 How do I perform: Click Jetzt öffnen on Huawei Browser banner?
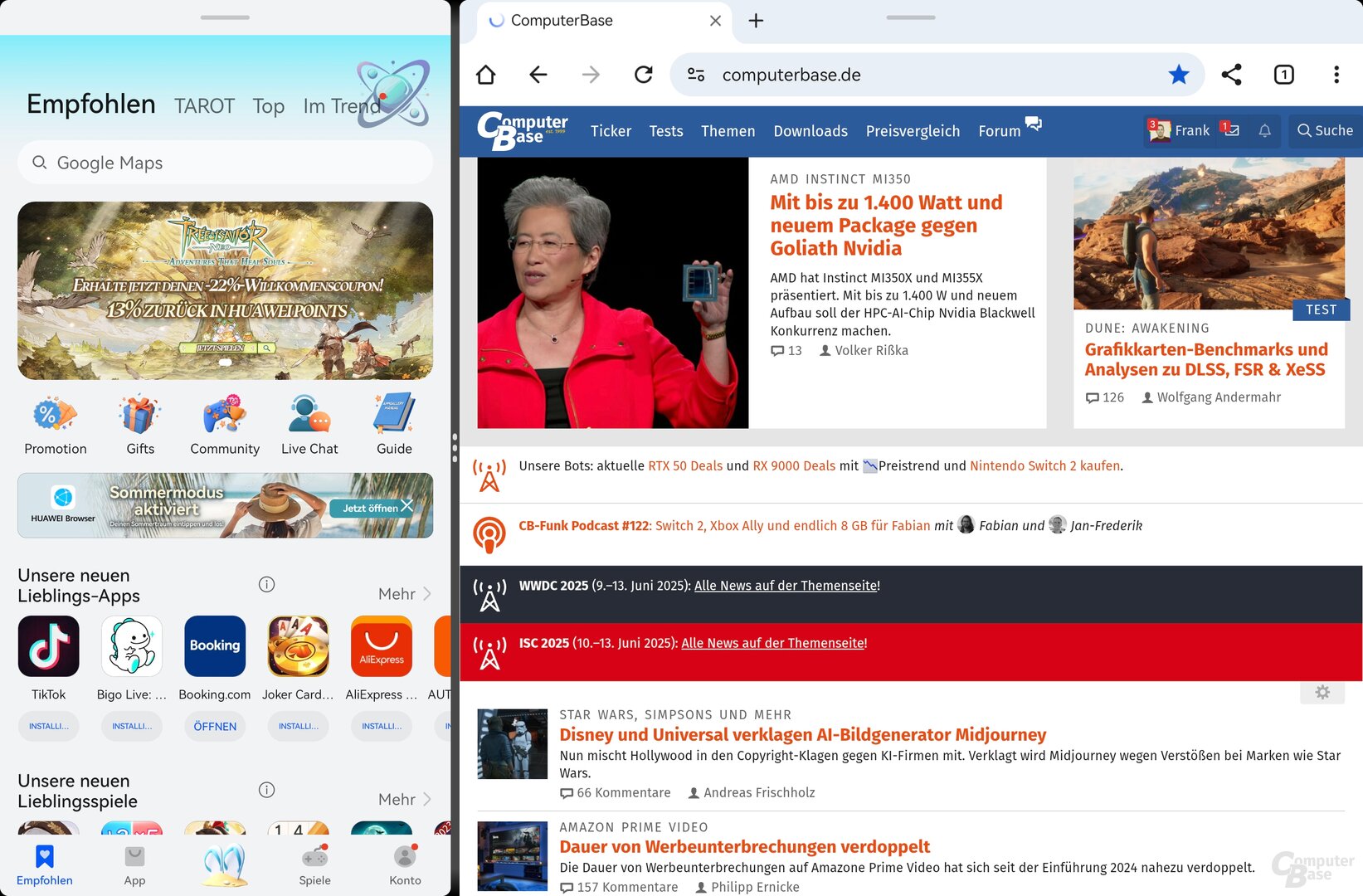370,508
